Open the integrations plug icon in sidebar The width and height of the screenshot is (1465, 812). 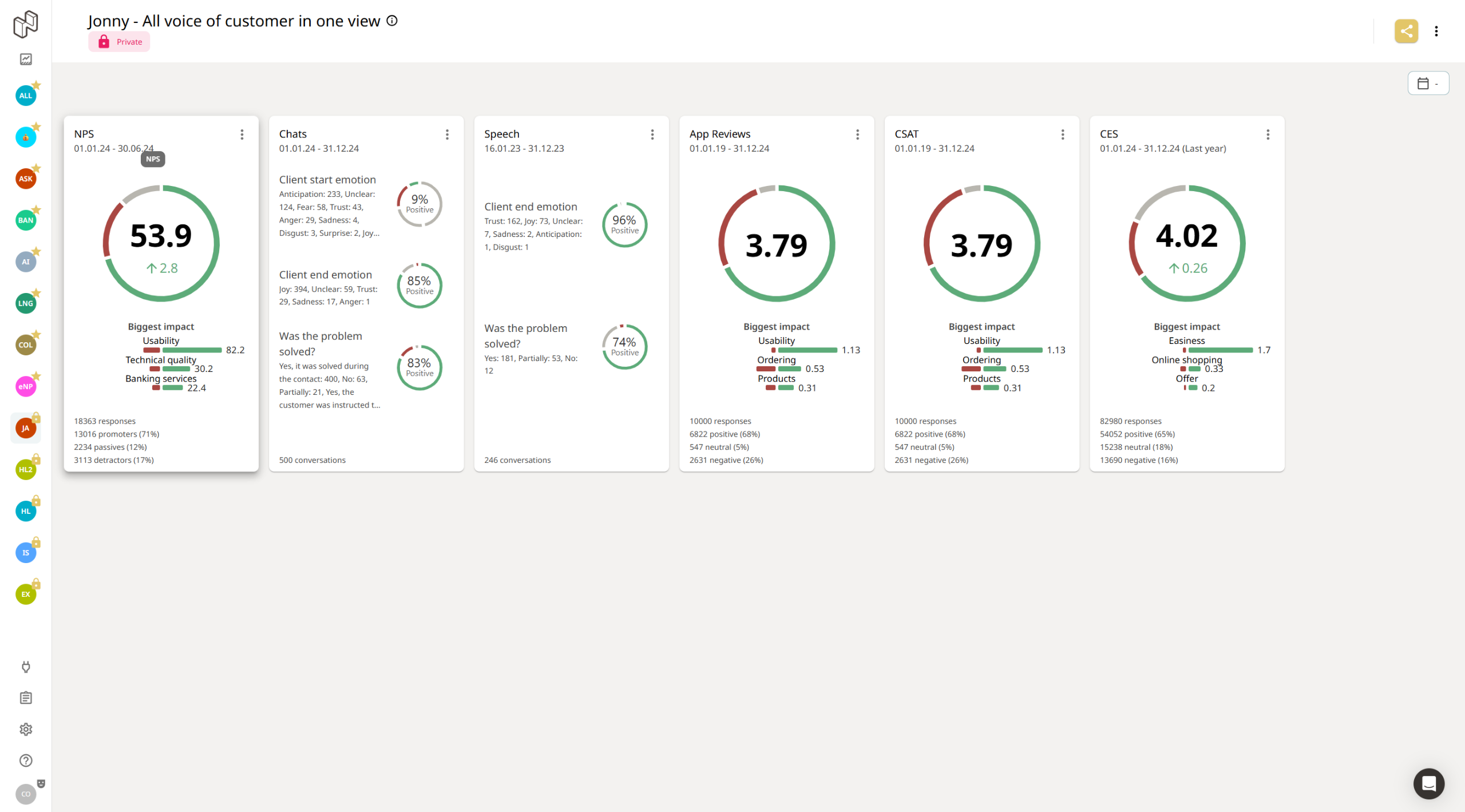tap(26, 667)
